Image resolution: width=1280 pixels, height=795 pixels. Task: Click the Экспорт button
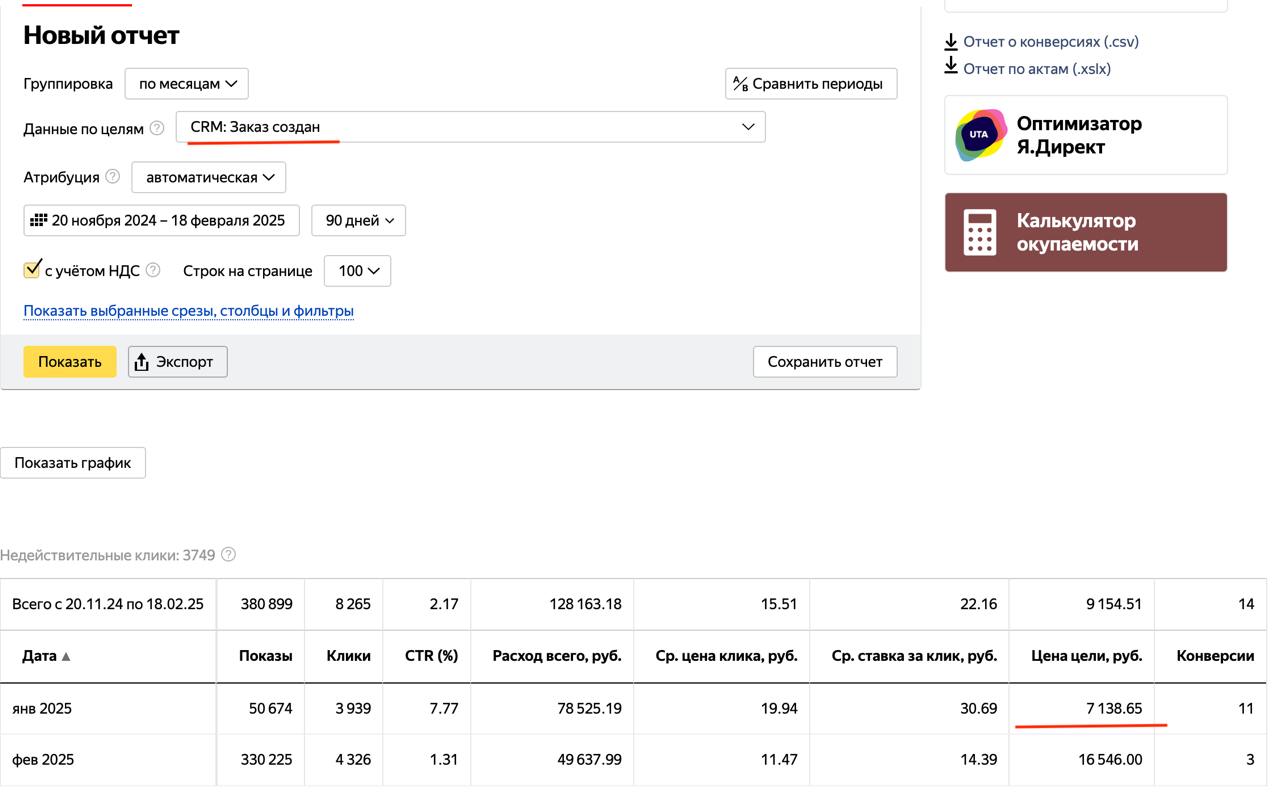coord(178,362)
